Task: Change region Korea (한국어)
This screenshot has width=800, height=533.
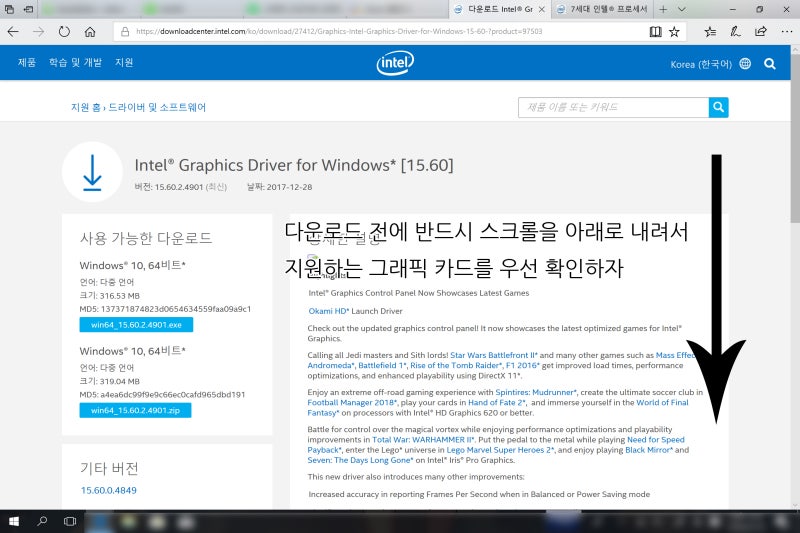Action: (701, 64)
